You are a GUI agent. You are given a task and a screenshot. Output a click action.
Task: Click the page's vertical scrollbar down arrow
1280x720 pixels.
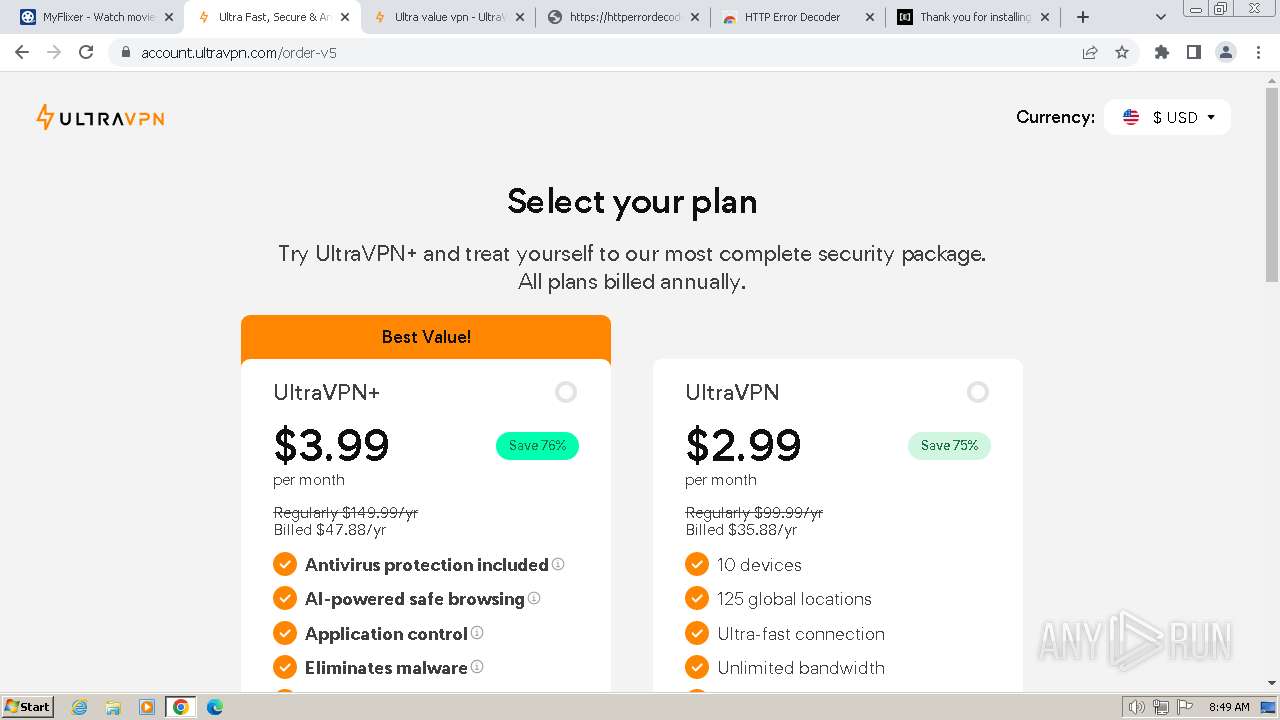(1272, 683)
